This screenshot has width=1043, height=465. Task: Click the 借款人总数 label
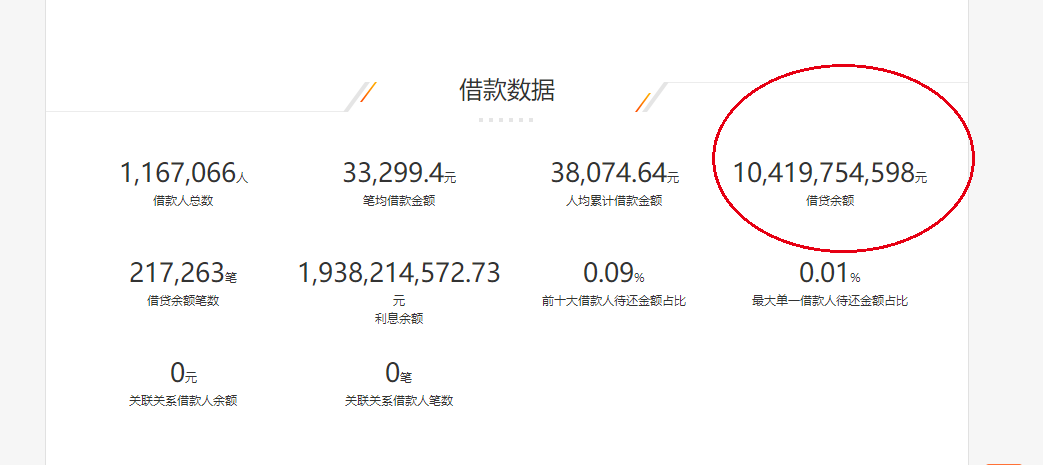[183, 200]
